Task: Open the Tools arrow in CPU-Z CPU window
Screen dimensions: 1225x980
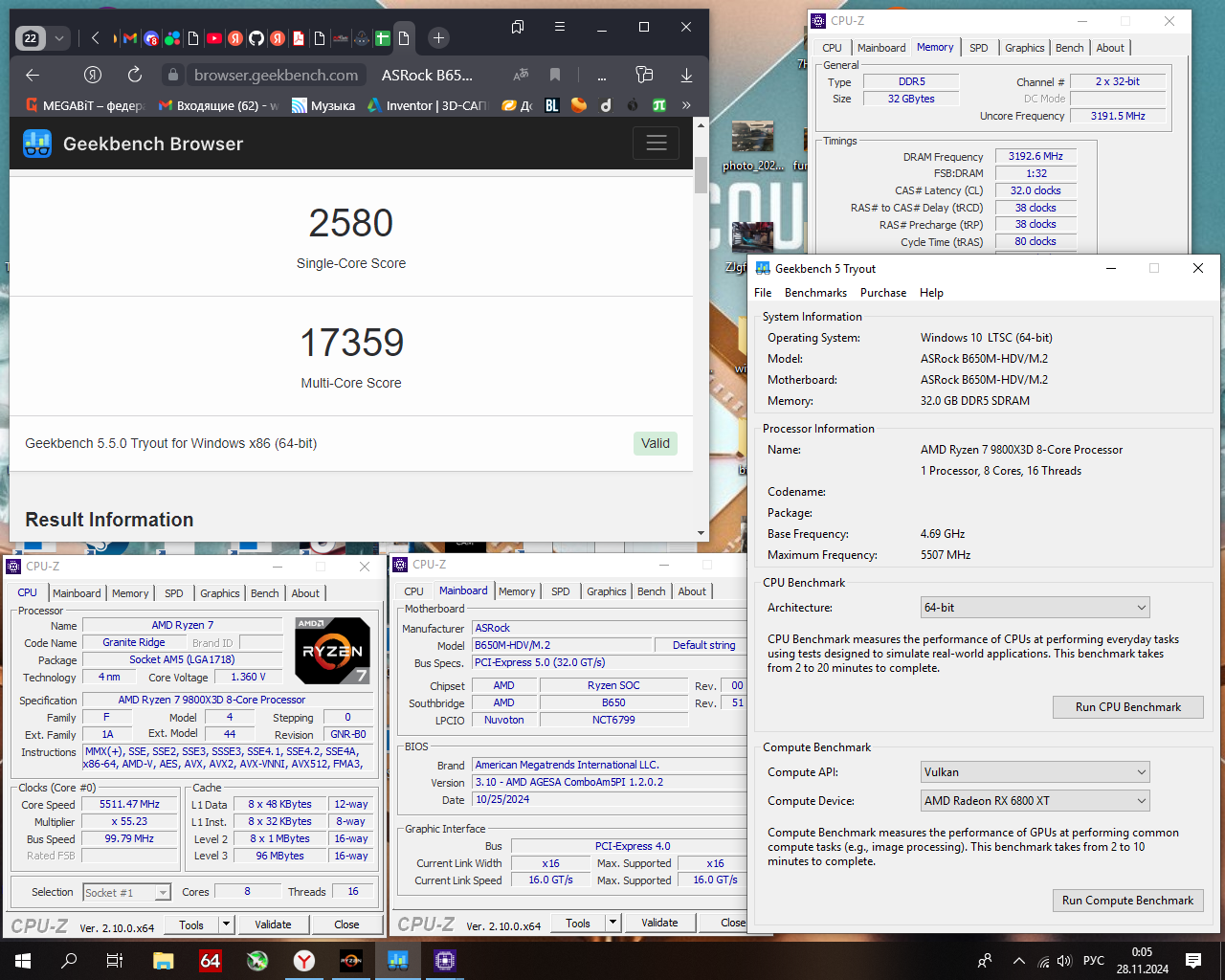Action: [x=226, y=924]
